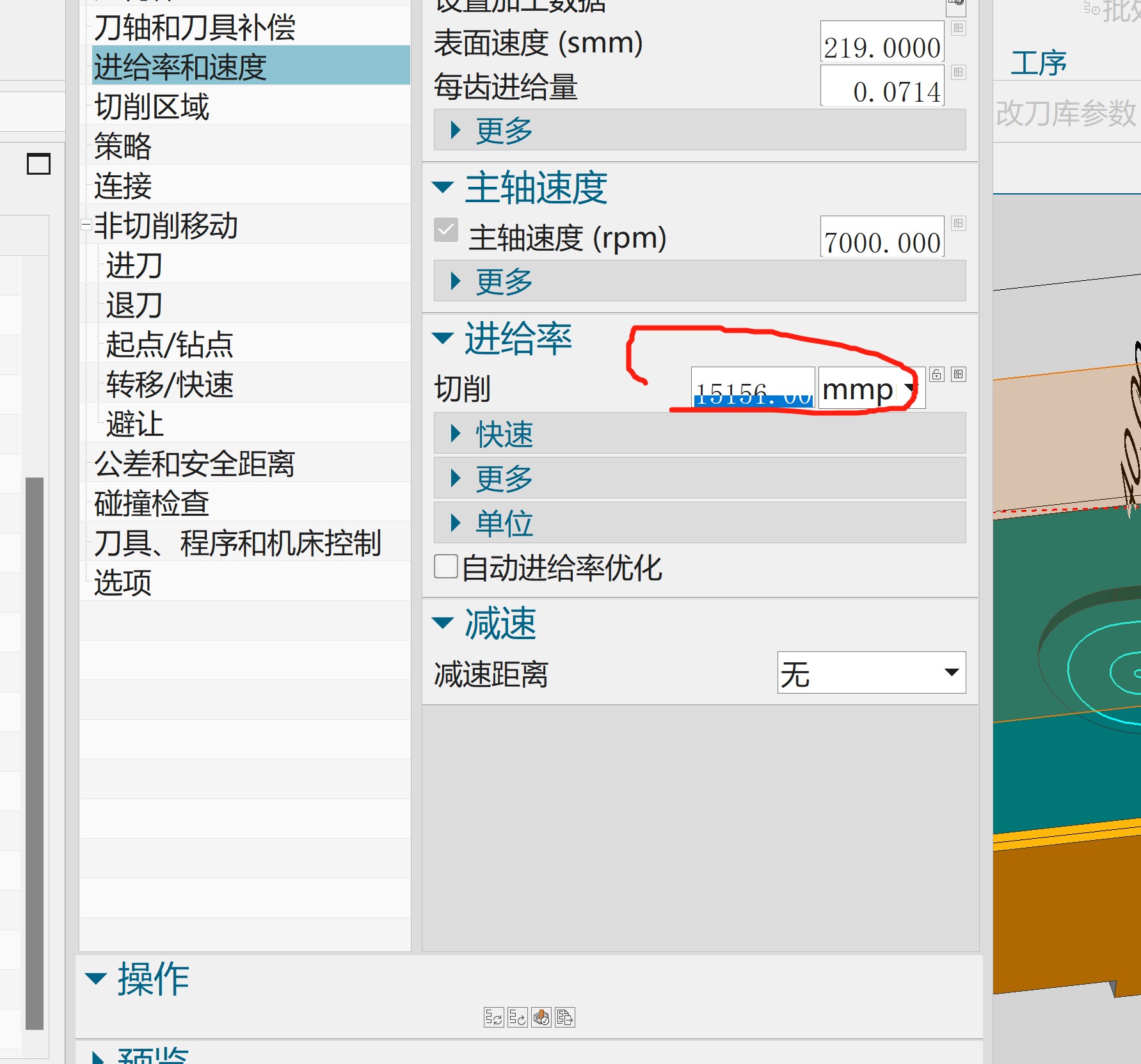
Task: Click the Replay toolpath icon under 操作
Action: (x=518, y=1017)
